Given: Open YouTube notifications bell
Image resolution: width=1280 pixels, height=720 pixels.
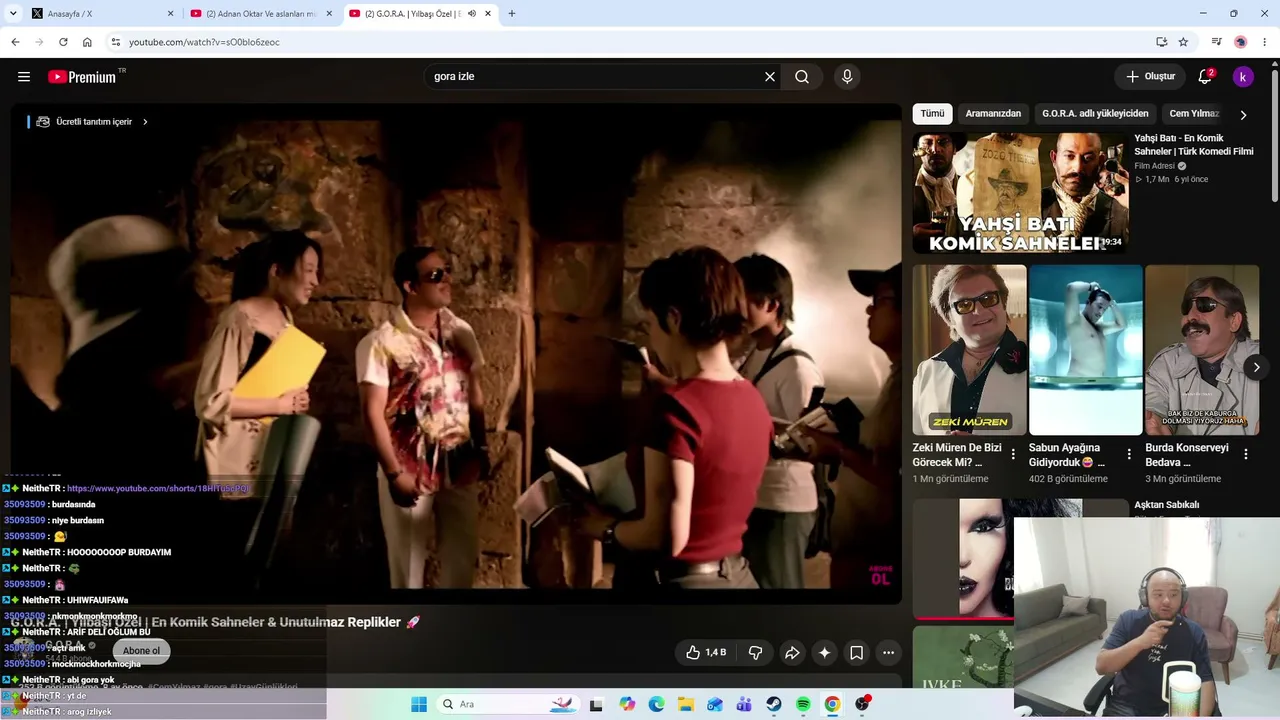Looking at the screenshot, I should 1205,77.
